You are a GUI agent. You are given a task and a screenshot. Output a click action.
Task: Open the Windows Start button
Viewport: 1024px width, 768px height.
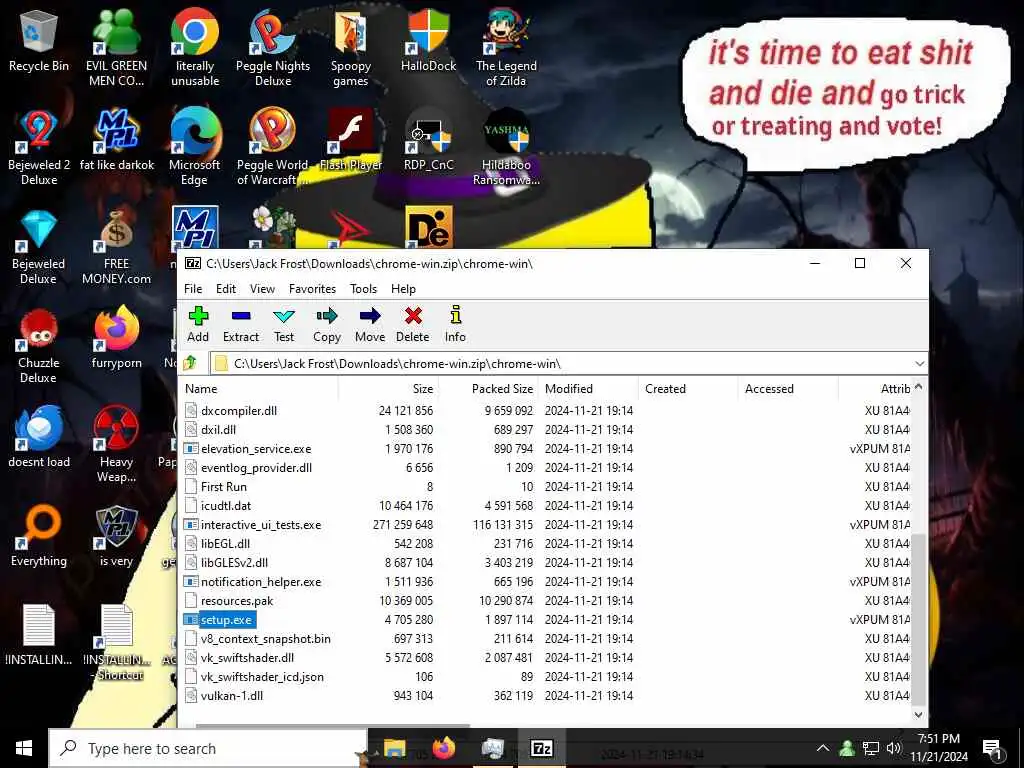point(24,748)
